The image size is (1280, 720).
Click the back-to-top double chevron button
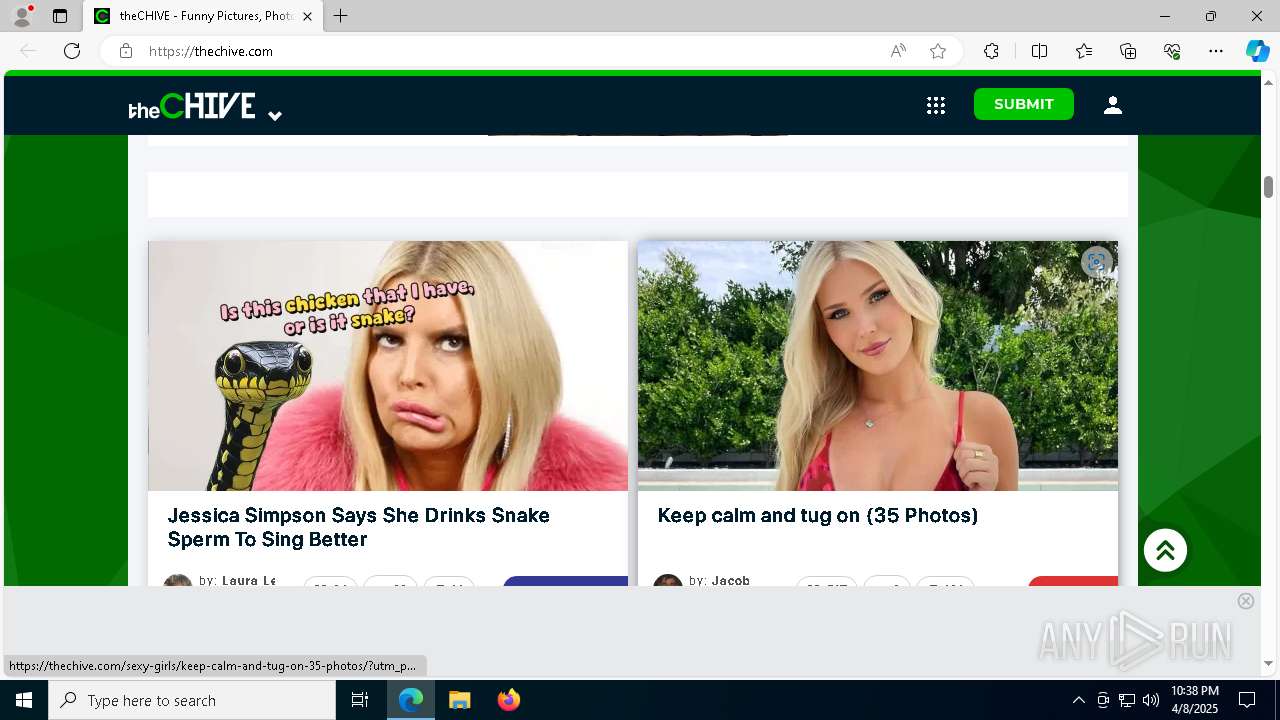1165,550
